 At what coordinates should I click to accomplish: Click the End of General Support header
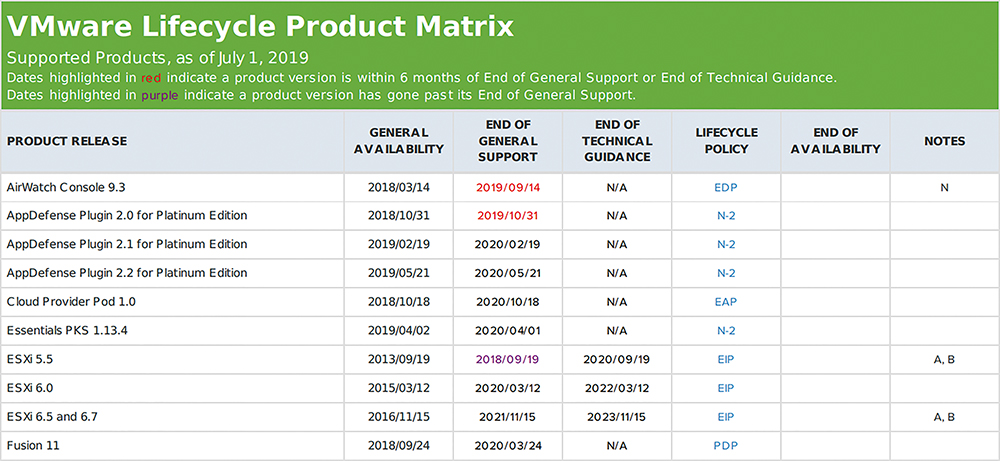point(508,141)
